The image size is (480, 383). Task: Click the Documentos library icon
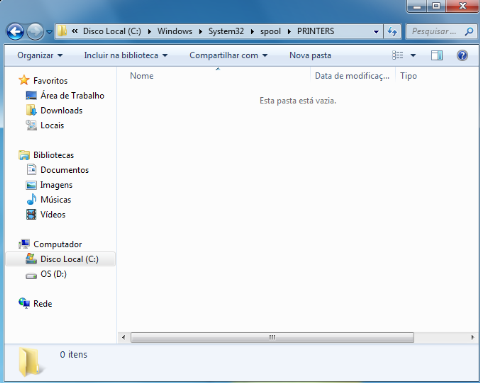click(31, 170)
